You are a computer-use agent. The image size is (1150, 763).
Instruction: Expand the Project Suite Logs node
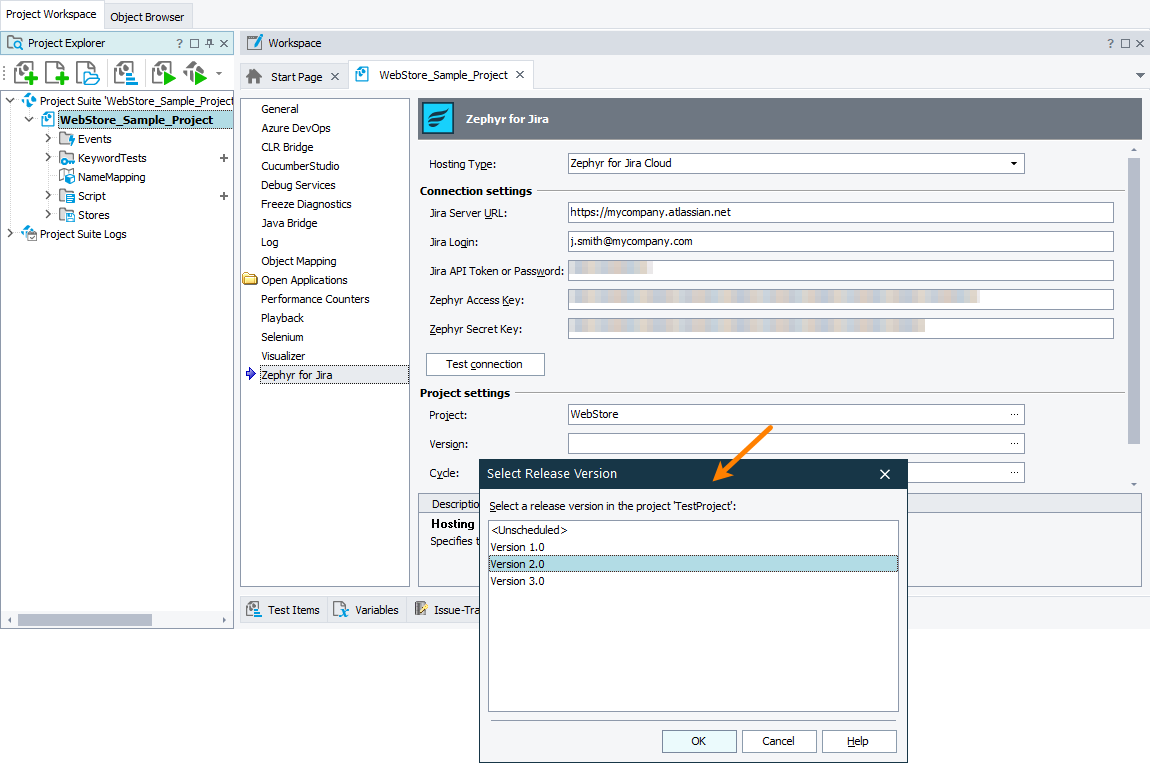(x=10, y=233)
